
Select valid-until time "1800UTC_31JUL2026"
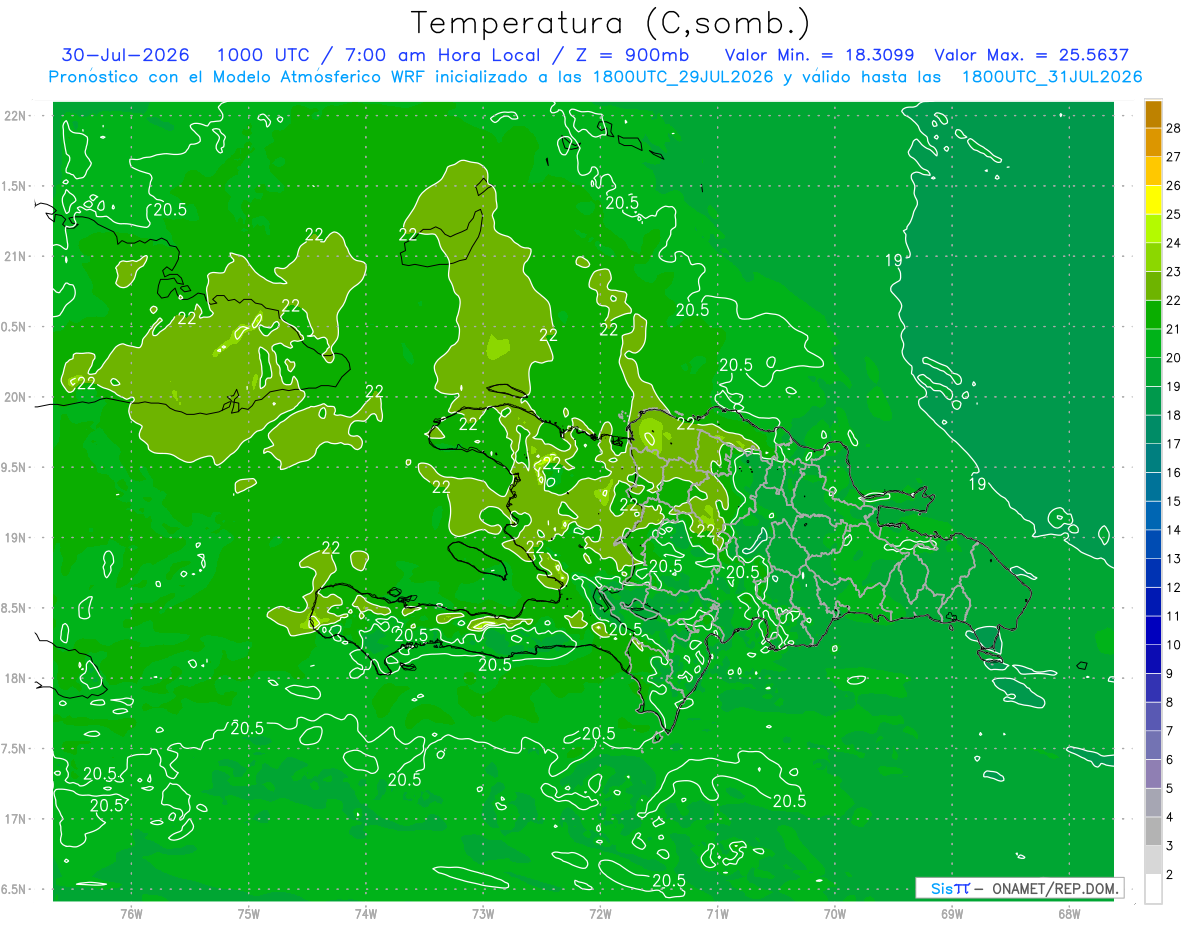(1052, 77)
